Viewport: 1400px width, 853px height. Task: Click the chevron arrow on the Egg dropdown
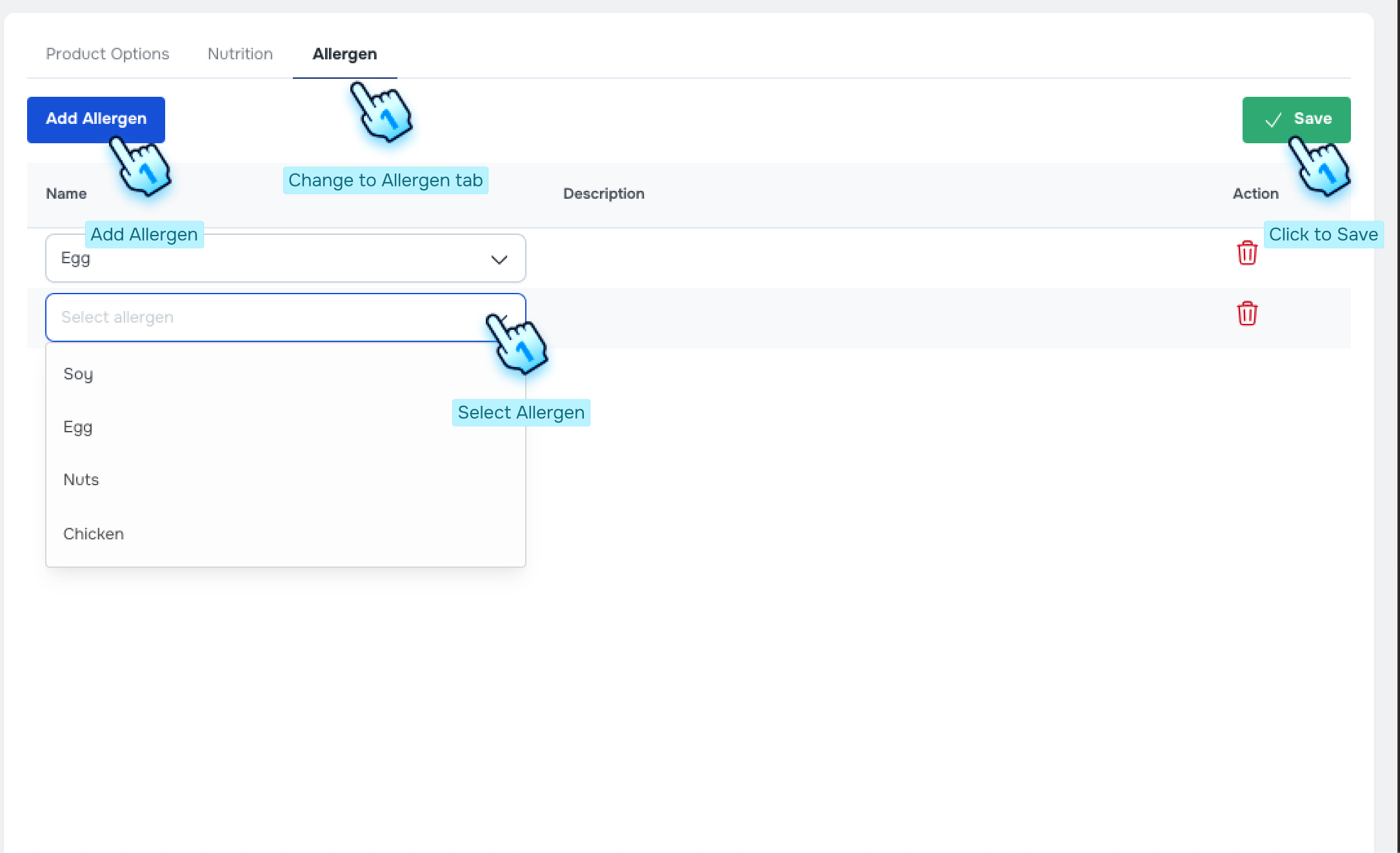(497, 259)
